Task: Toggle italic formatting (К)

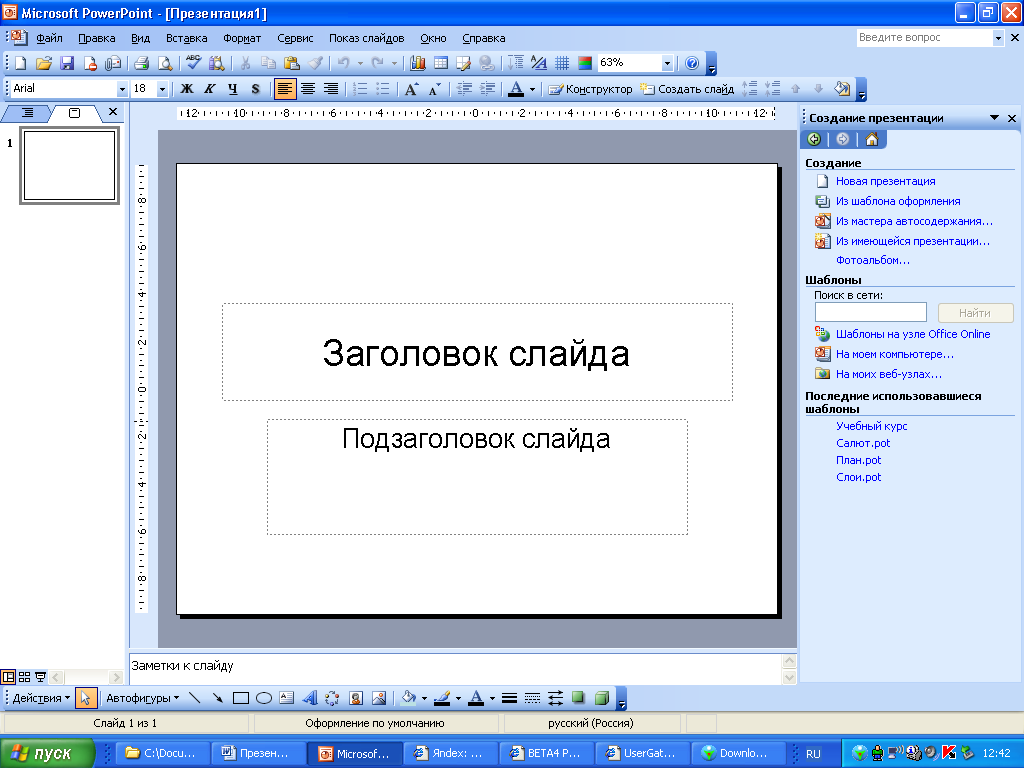Action: pyautogui.click(x=209, y=89)
